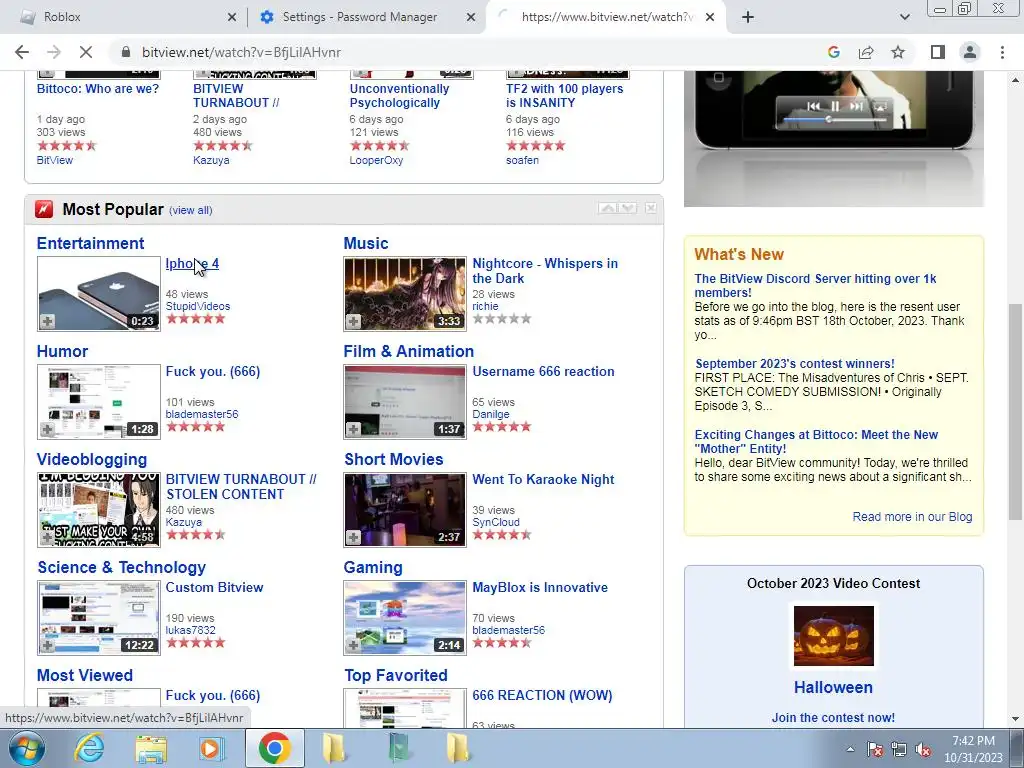Viewport: 1024px width, 768px height.
Task: Open the Halloween contest pumpkin image
Action: 833,635
